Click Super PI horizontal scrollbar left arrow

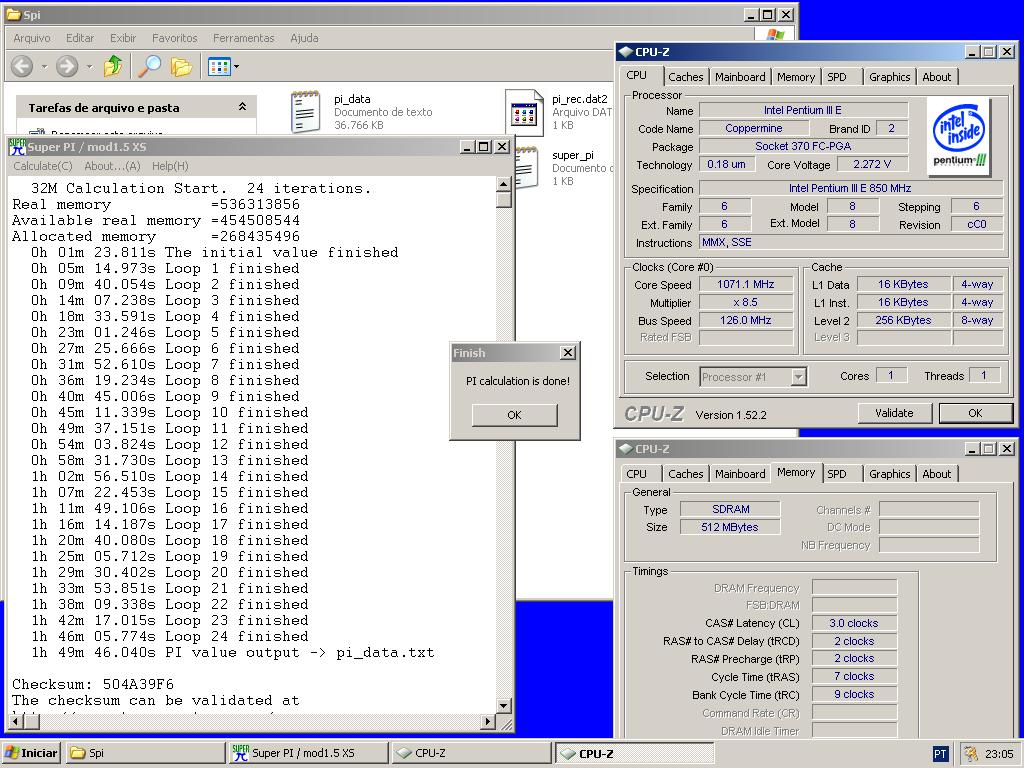17,722
